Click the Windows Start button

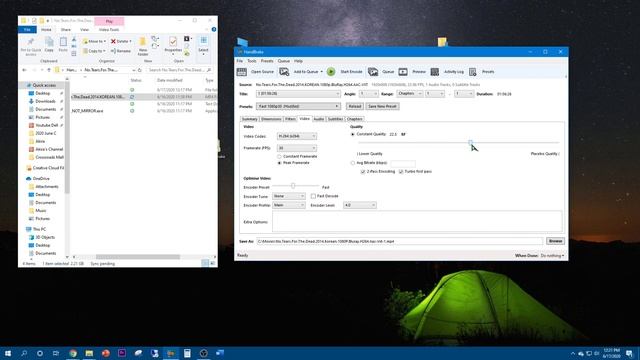8,353
